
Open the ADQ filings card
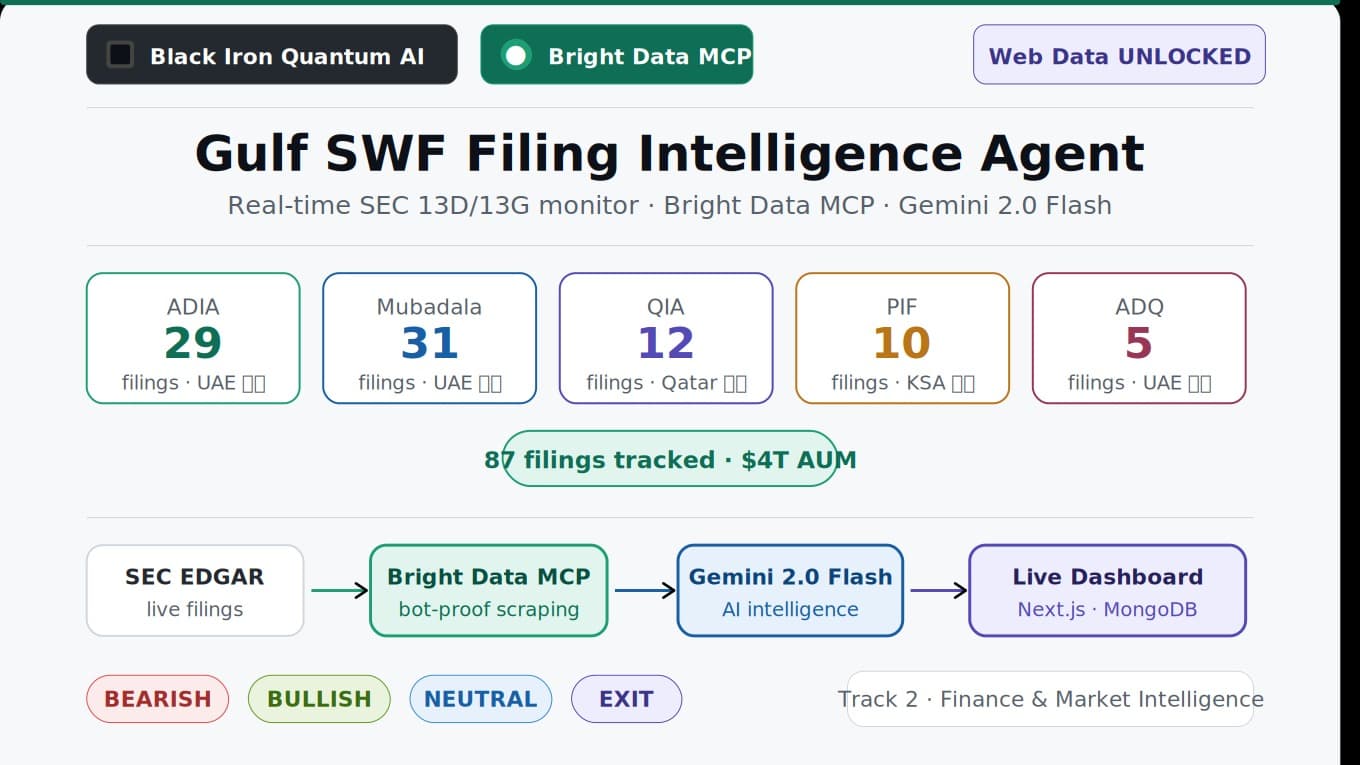[x=1139, y=338]
